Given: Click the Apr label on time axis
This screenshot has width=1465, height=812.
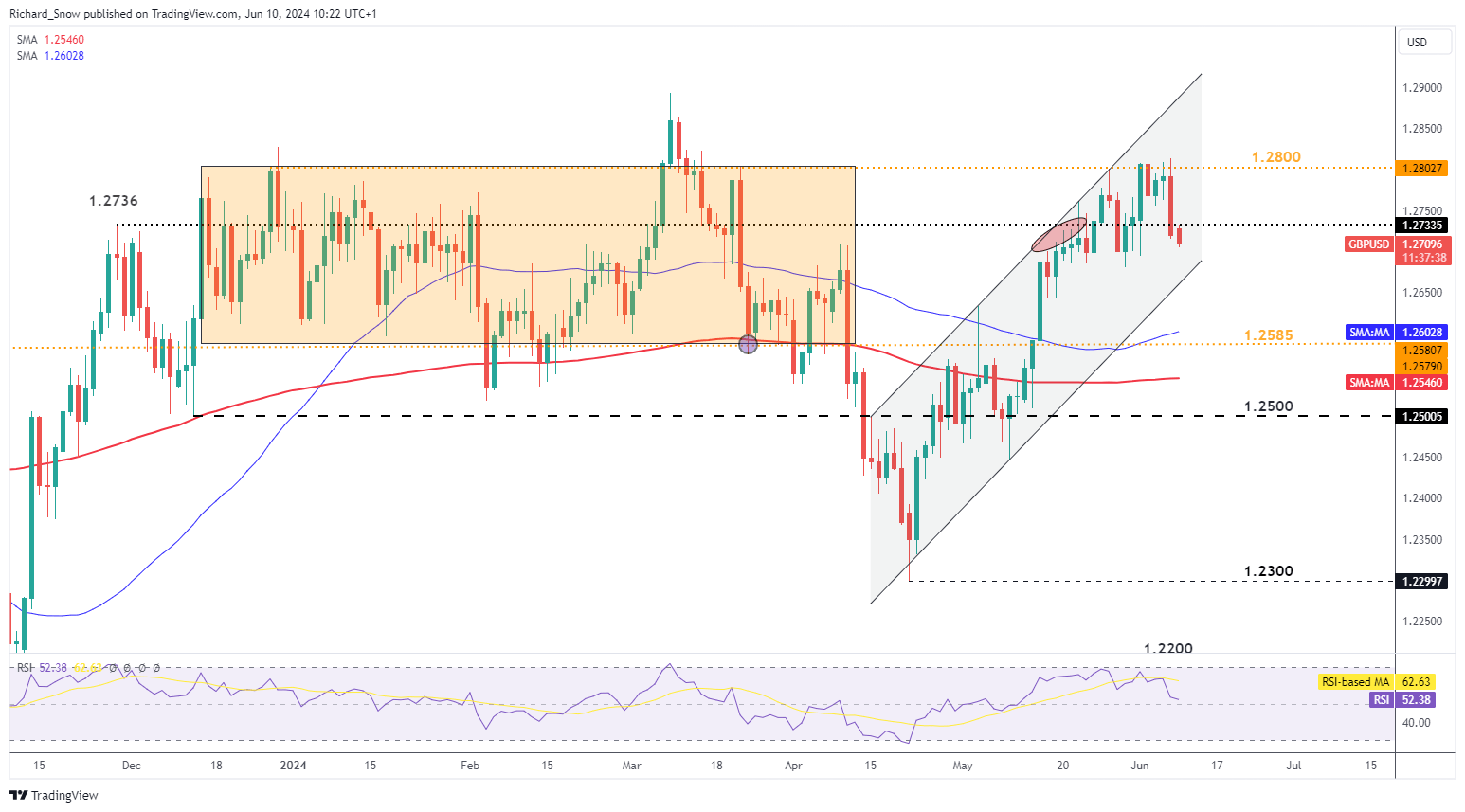Looking at the screenshot, I should tap(794, 766).
